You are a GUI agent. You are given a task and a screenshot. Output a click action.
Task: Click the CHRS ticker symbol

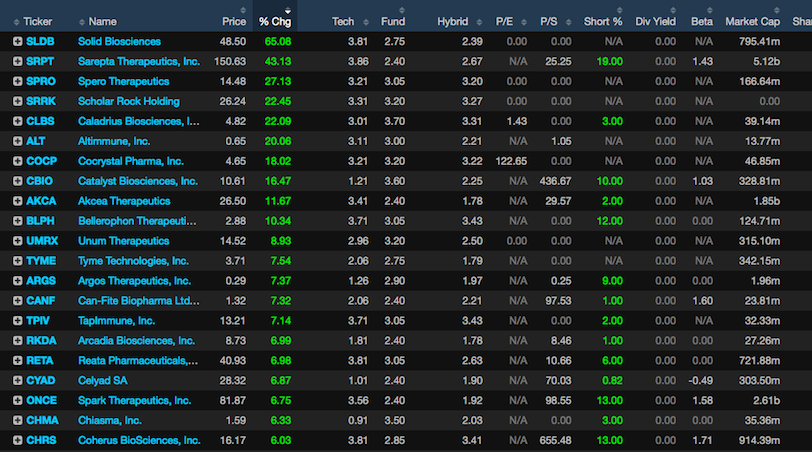pos(41,440)
